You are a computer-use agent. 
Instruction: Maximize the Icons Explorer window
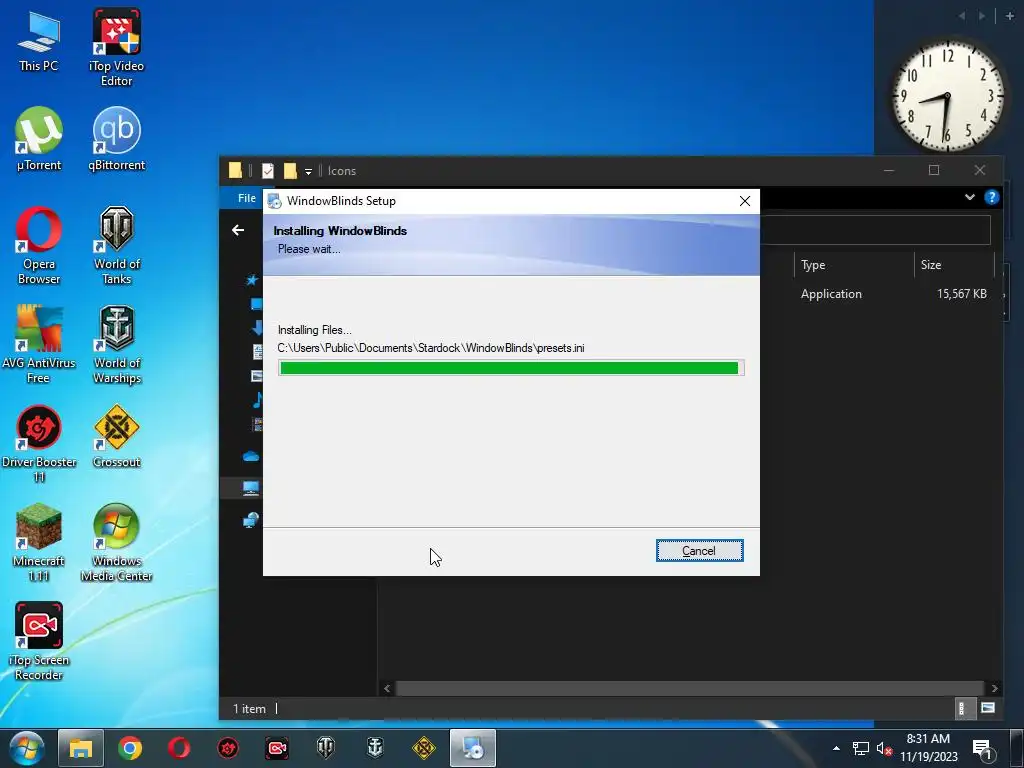934,170
